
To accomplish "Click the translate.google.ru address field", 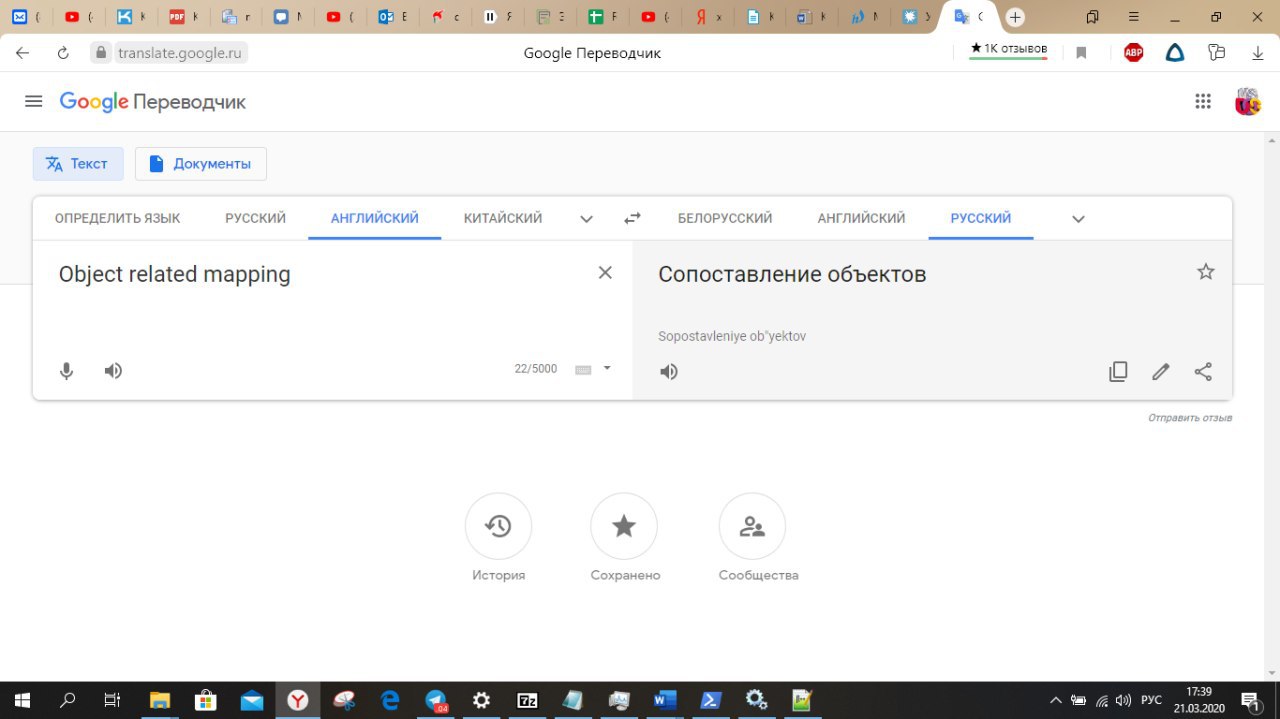I will [179, 53].
